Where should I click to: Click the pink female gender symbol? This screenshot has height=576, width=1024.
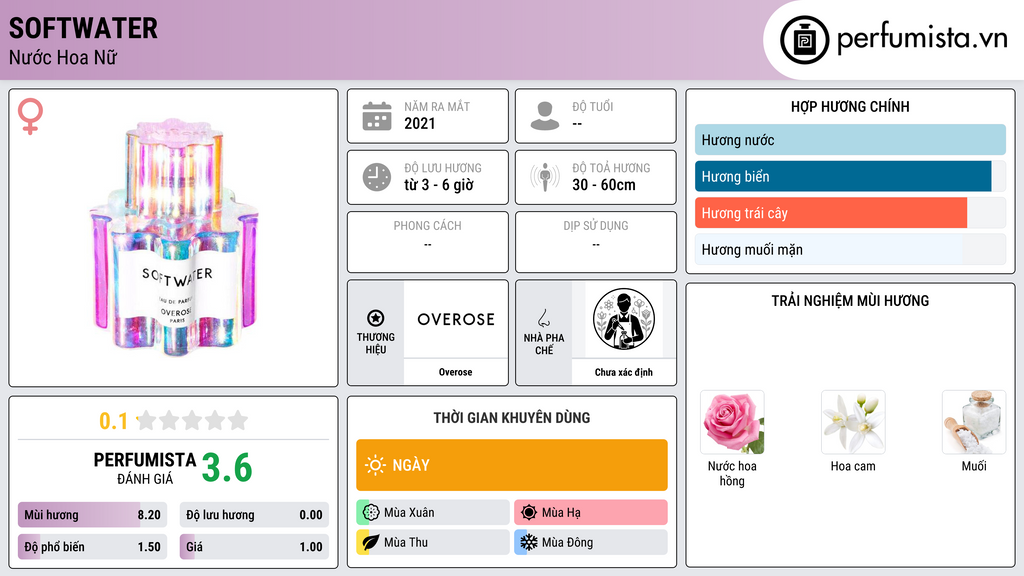tap(30, 116)
